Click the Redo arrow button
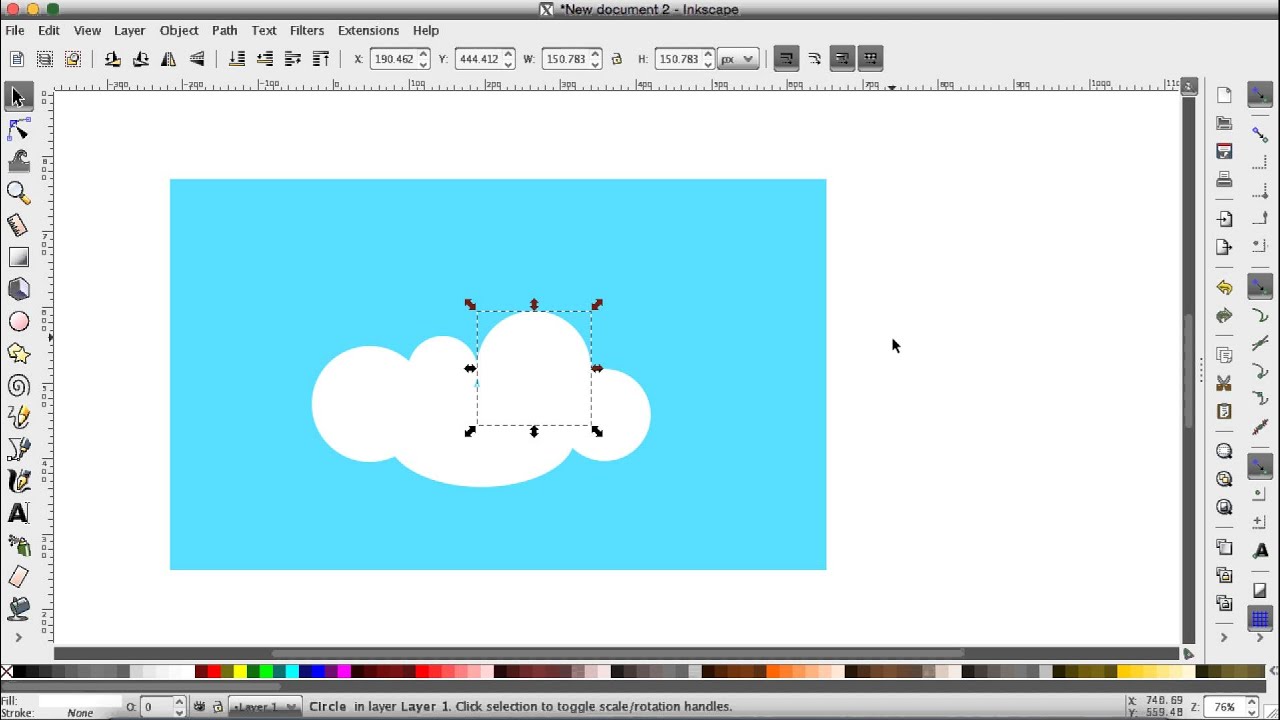The image size is (1280, 720). (x=1224, y=316)
